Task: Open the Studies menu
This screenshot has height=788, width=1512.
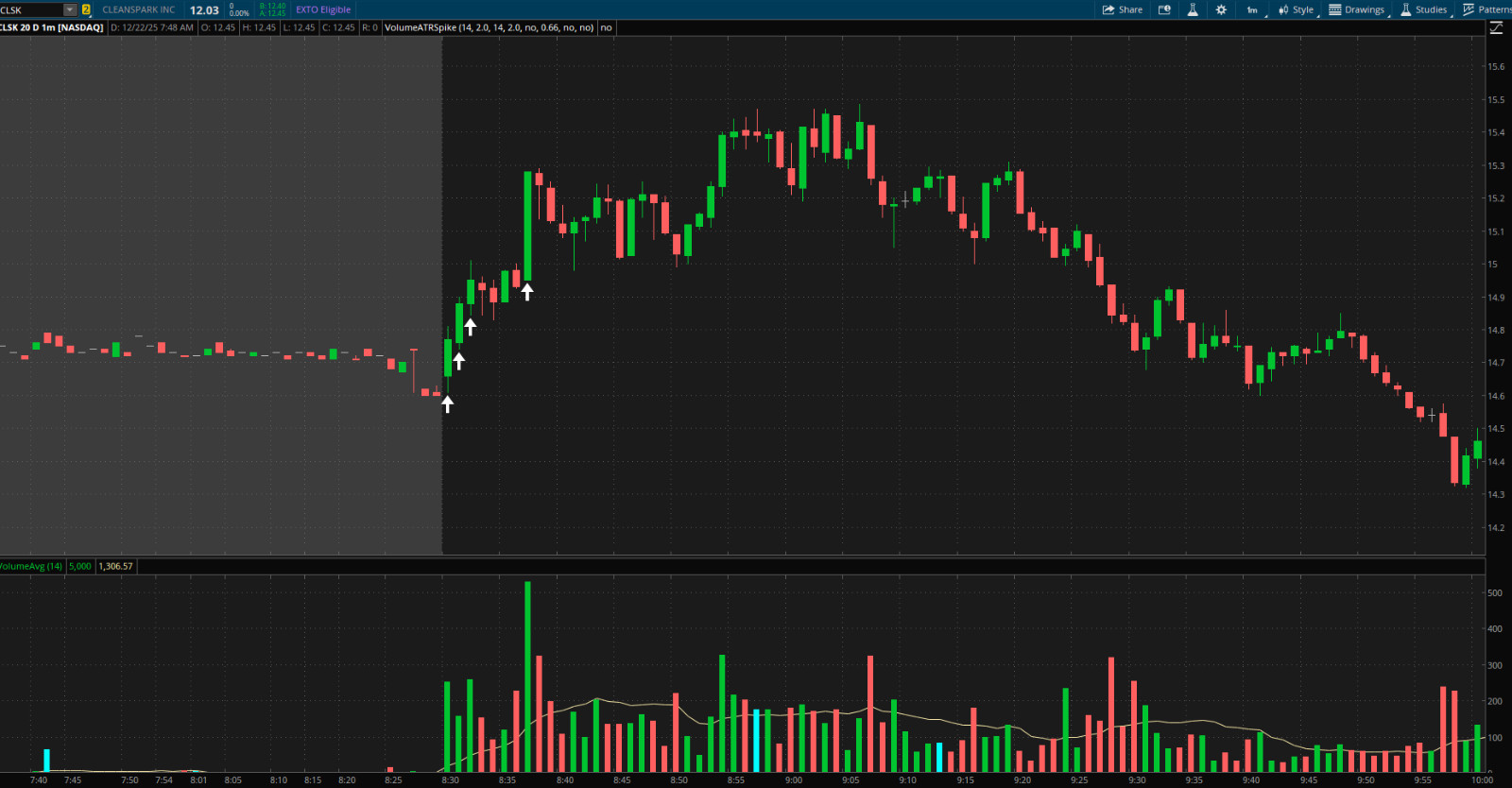Action: [x=1424, y=9]
